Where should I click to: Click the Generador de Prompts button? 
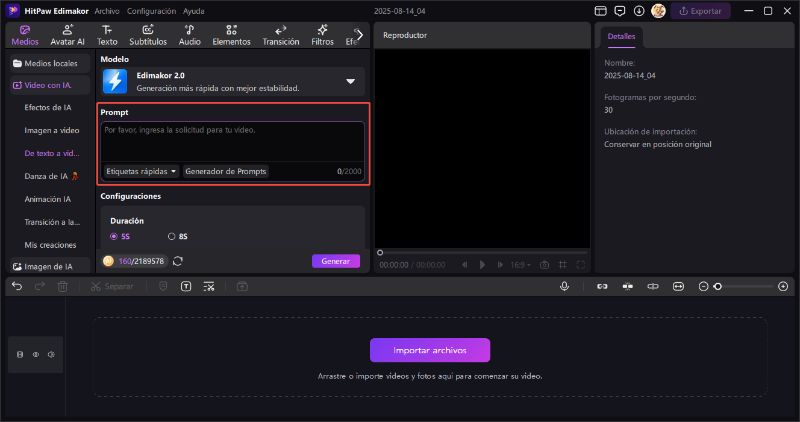coord(226,171)
